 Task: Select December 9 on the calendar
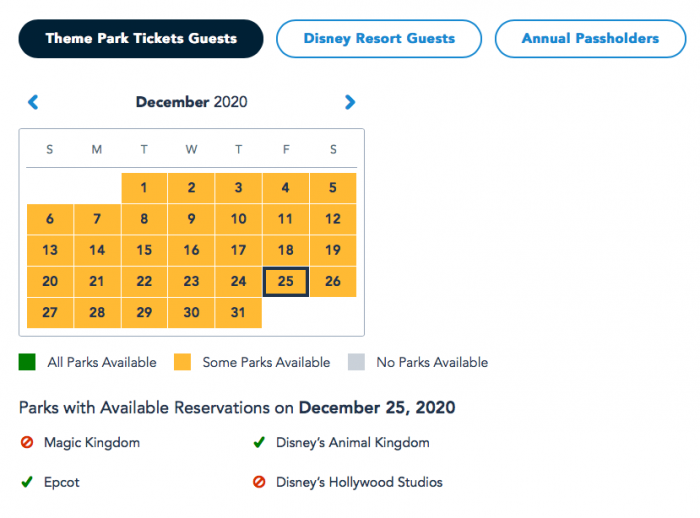coord(191,219)
